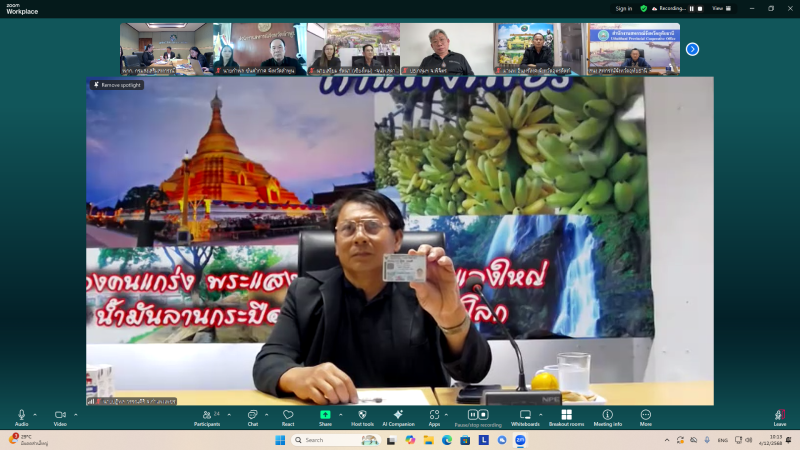Screen dimensions: 800x450
Task: Open the Participants panel
Action: pos(207,415)
